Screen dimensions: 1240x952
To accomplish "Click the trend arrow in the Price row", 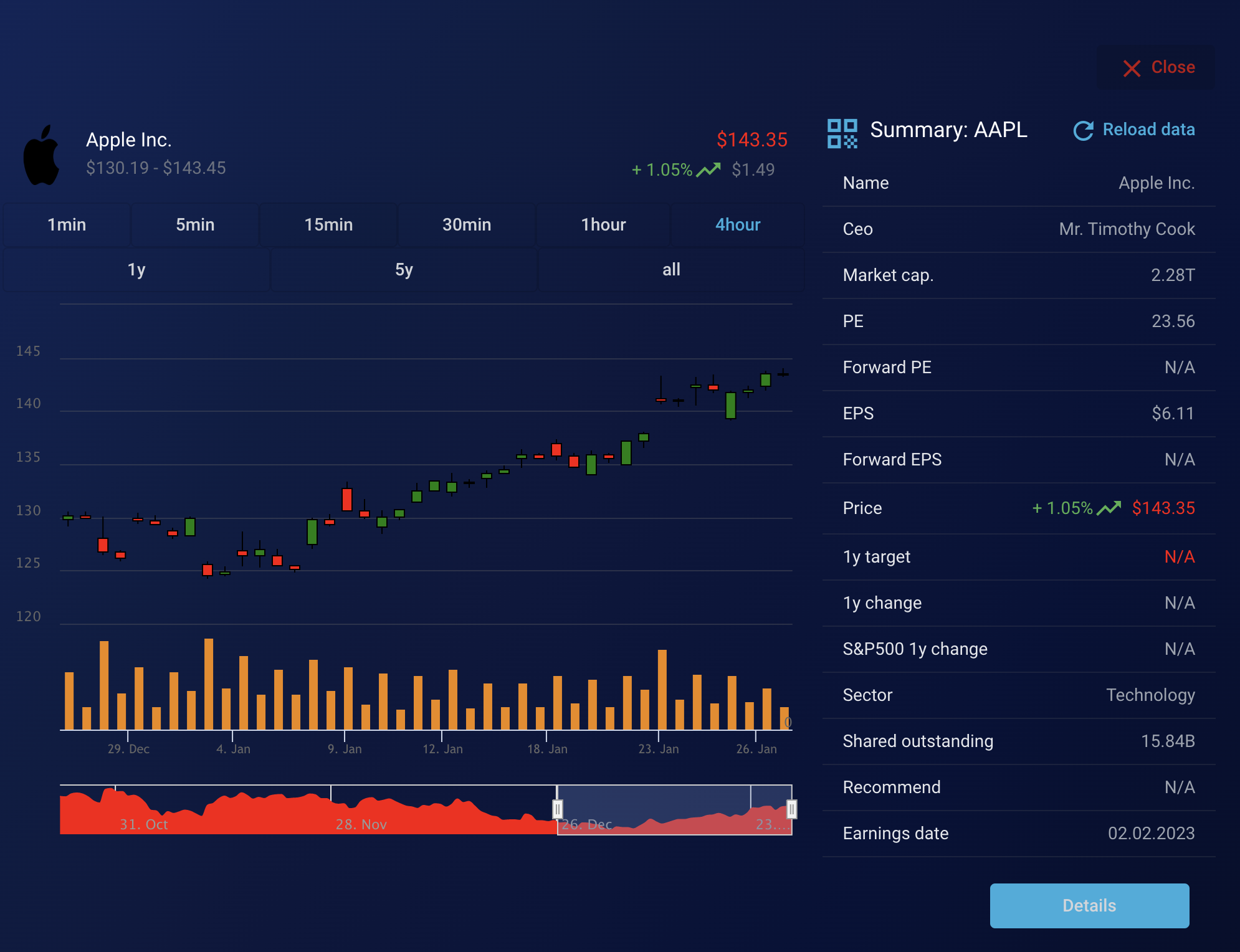I will coord(1109,508).
